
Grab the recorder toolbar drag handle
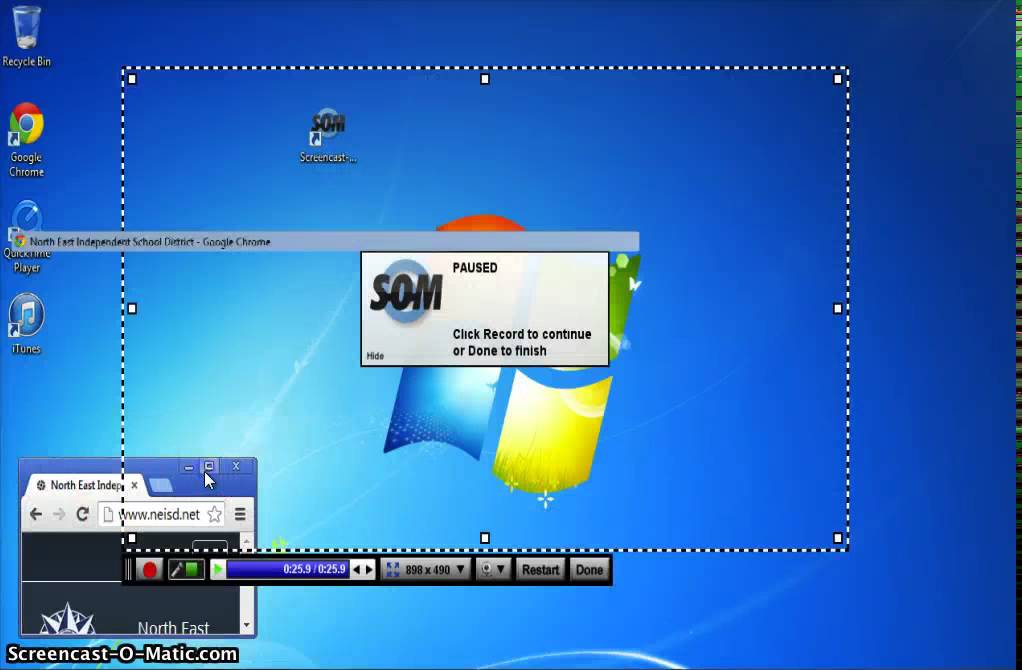[x=128, y=570]
